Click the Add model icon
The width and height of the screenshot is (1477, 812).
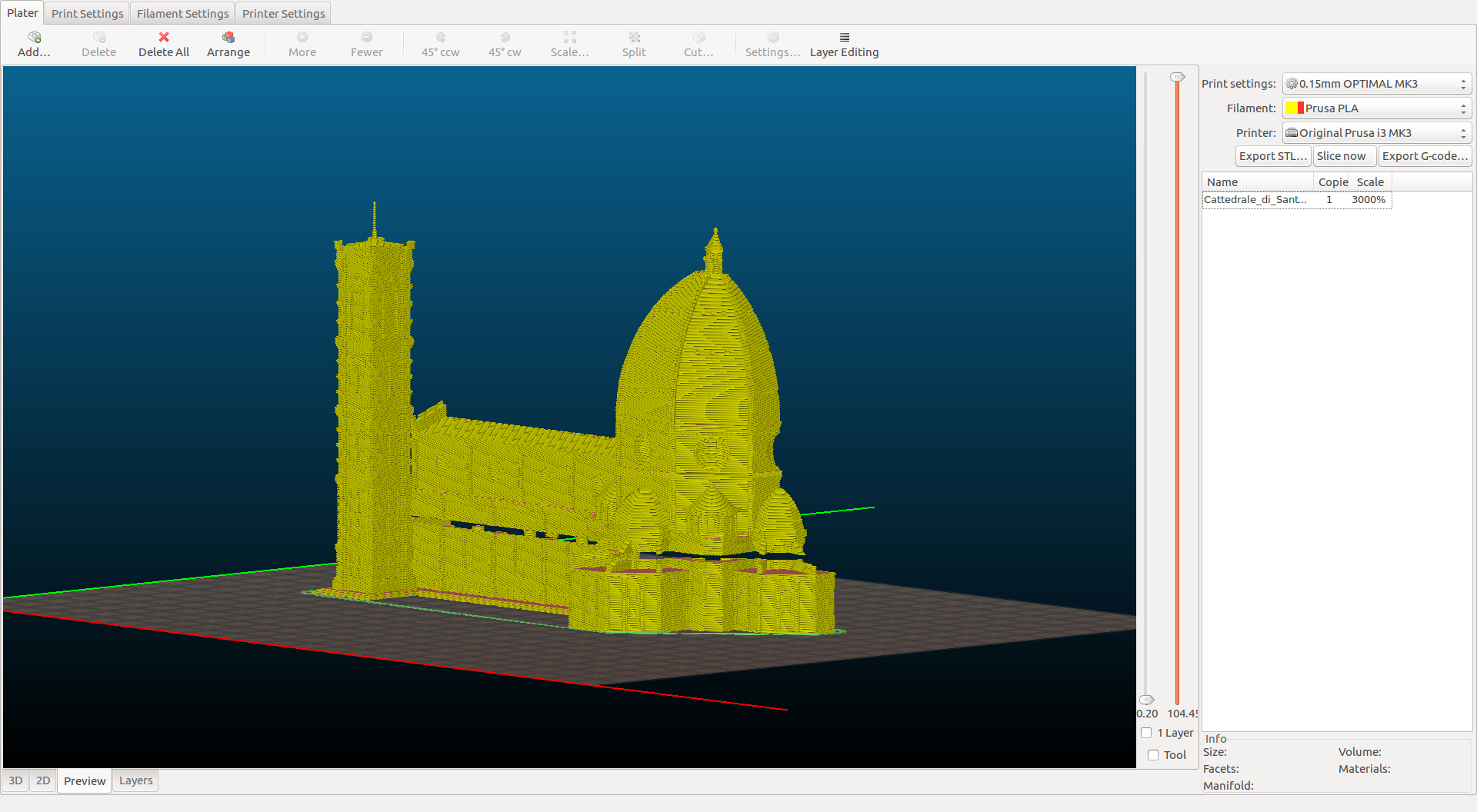click(x=35, y=37)
